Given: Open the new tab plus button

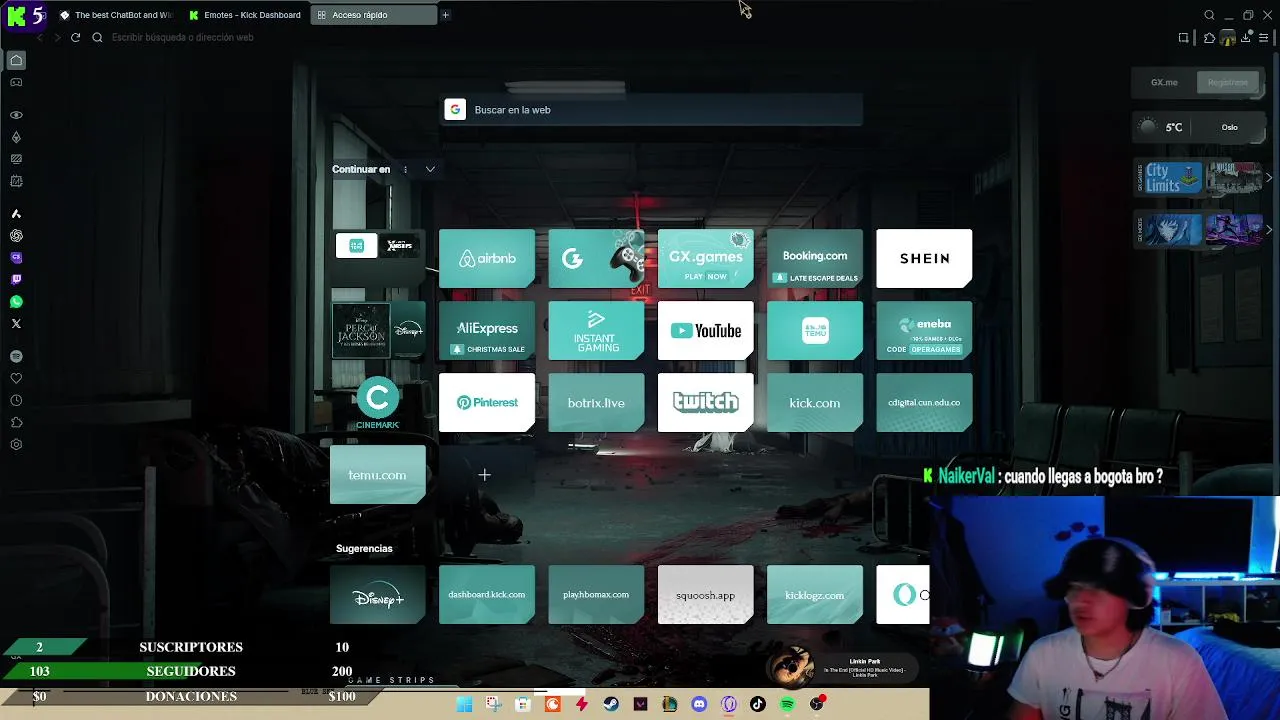Looking at the screenshot, I should (x=445, y=15).
